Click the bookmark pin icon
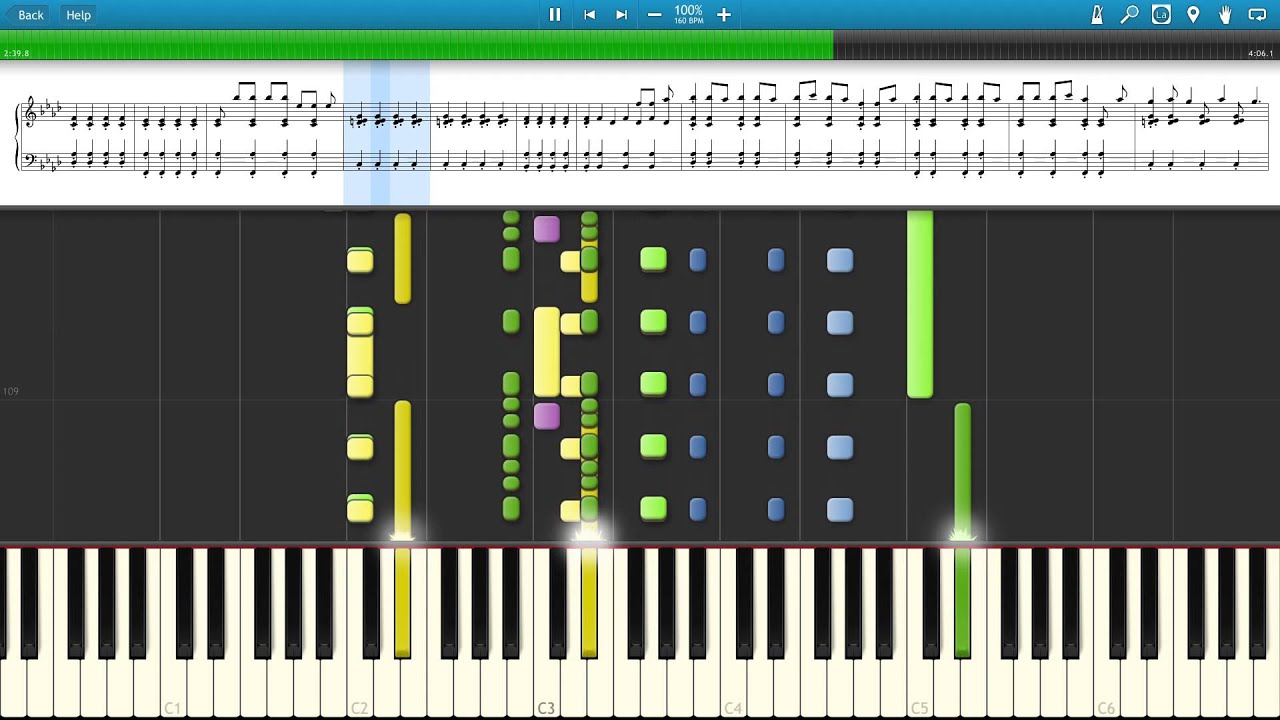The height and width of the screenshot is (720, 1280). 1193,15
